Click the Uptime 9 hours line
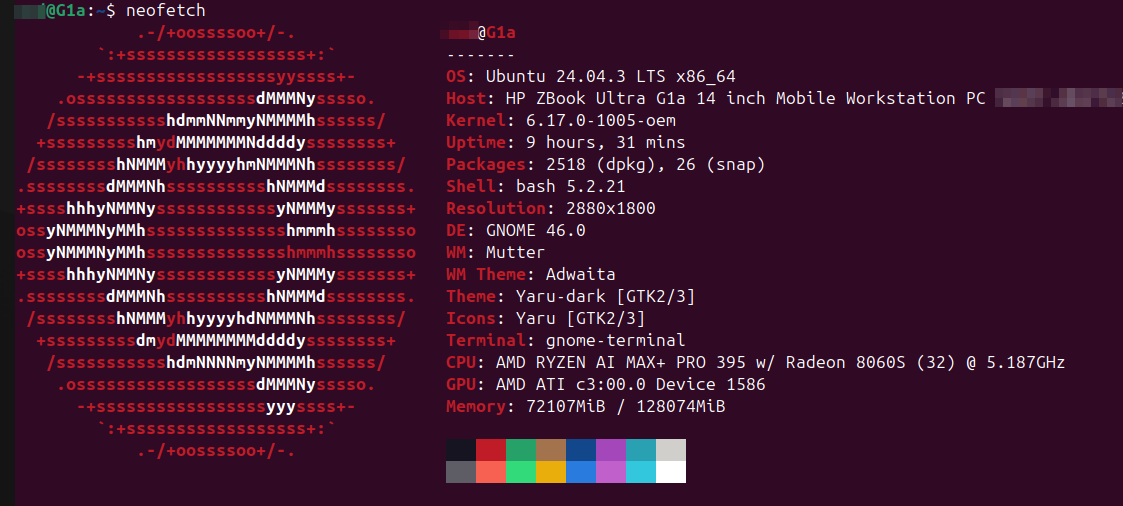This screenshot has width=1123, height=506. 566,143
